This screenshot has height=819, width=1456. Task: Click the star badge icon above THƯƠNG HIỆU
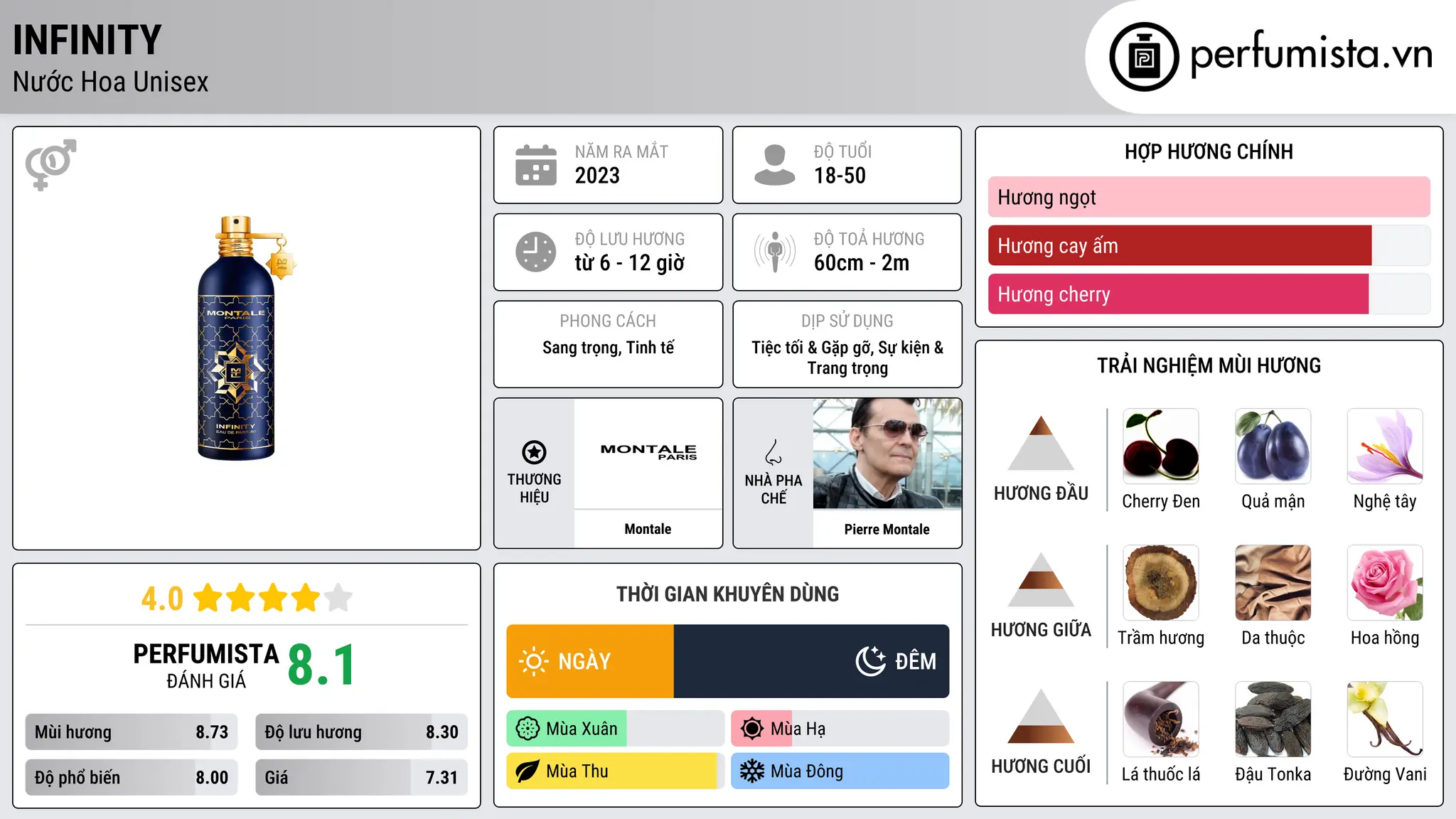pyautogui.click(x=534, y=451)
